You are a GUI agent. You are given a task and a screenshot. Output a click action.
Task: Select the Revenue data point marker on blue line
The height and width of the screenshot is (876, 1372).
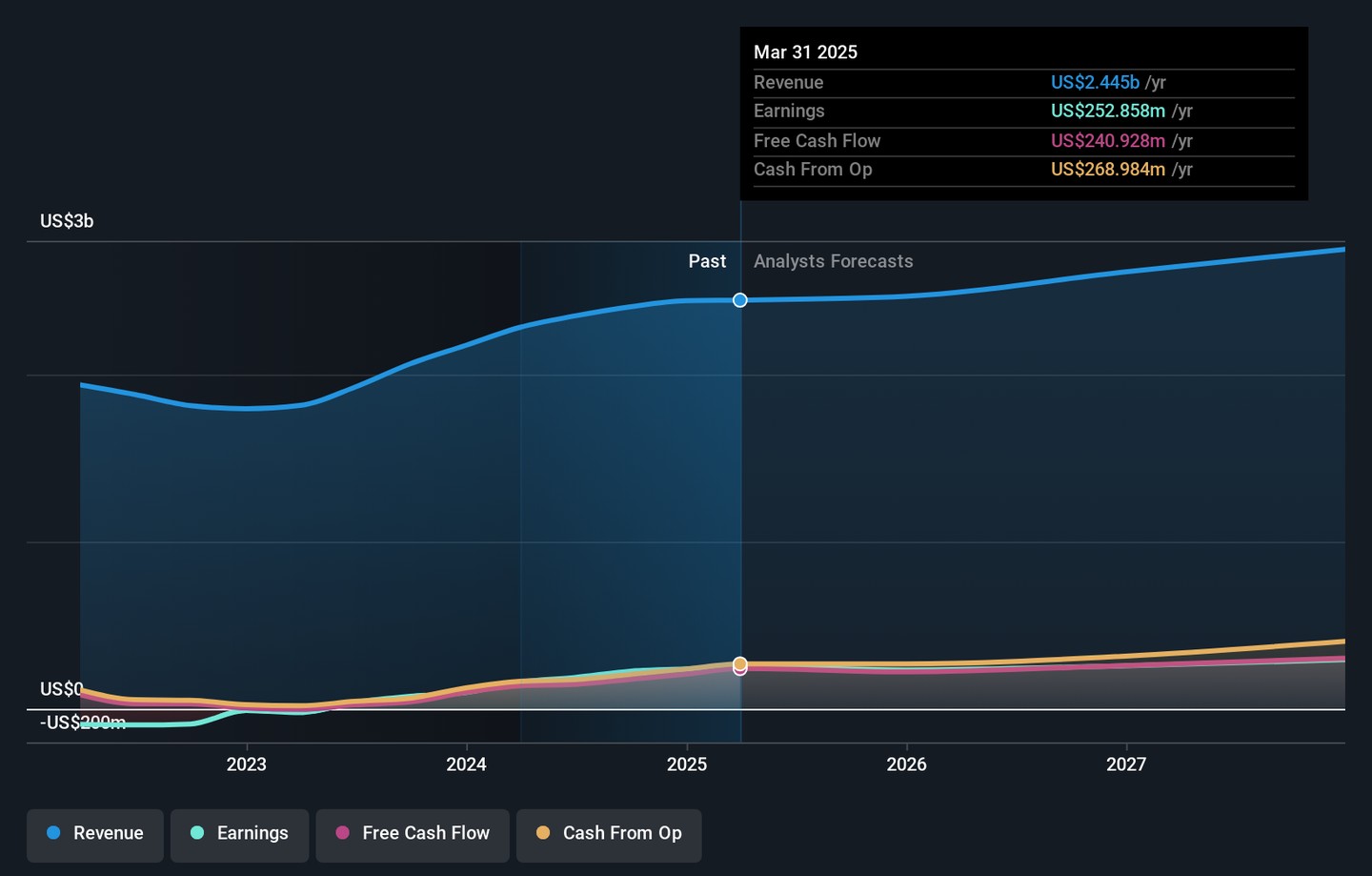coord(740,300)
